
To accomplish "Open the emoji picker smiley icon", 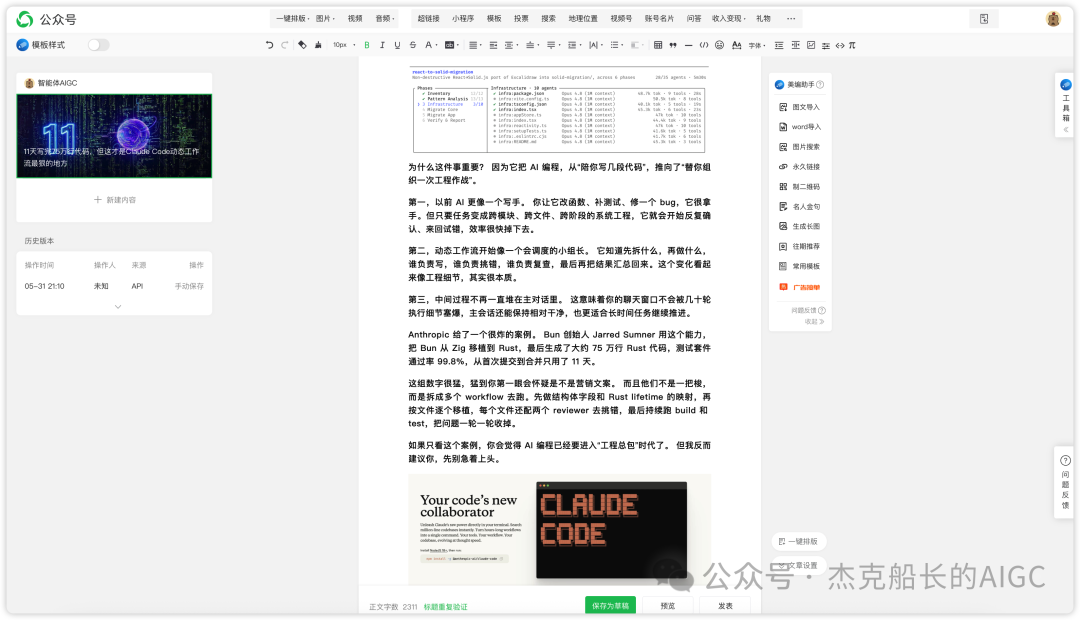I will tap(719, 45).
